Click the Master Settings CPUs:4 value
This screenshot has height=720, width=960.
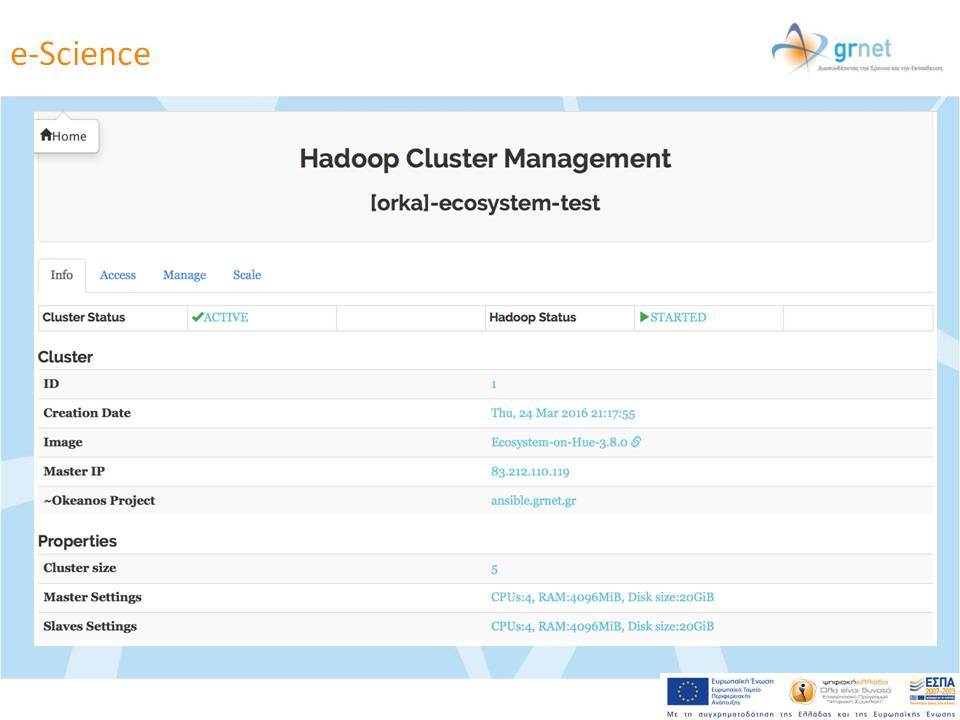point(602,597)
